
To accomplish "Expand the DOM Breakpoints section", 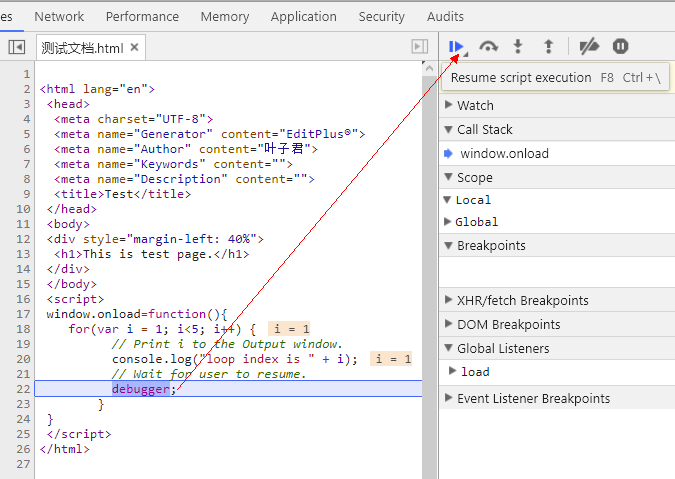I will (508, 324).
